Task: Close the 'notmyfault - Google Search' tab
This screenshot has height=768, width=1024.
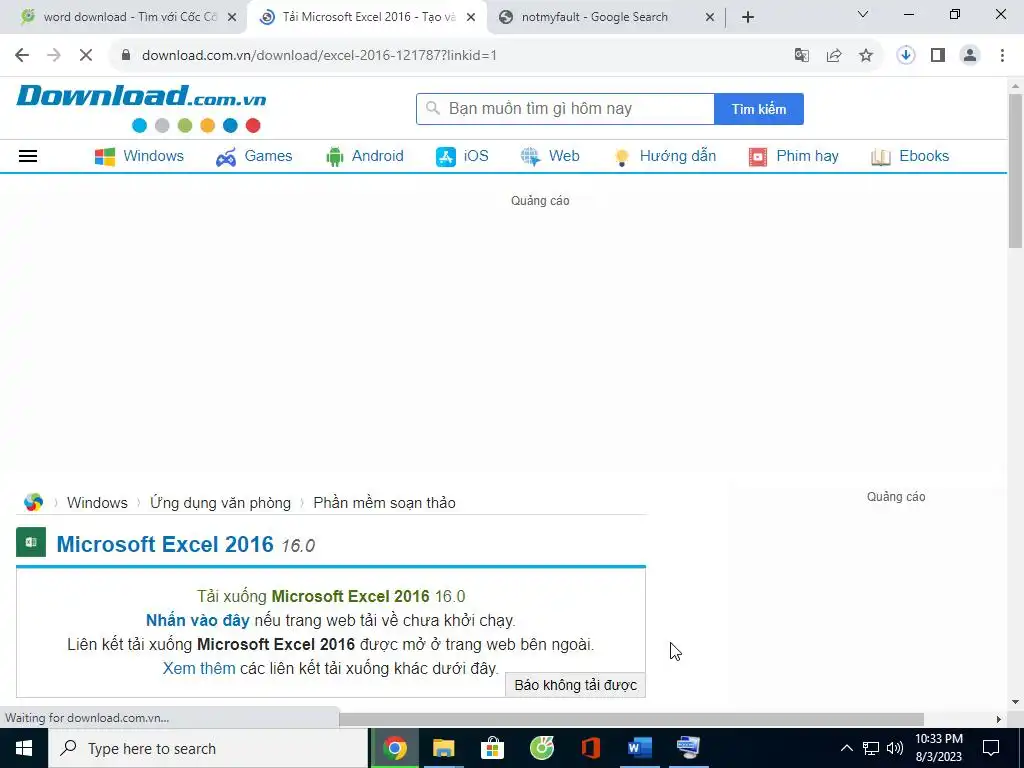Action: (710, 18)
